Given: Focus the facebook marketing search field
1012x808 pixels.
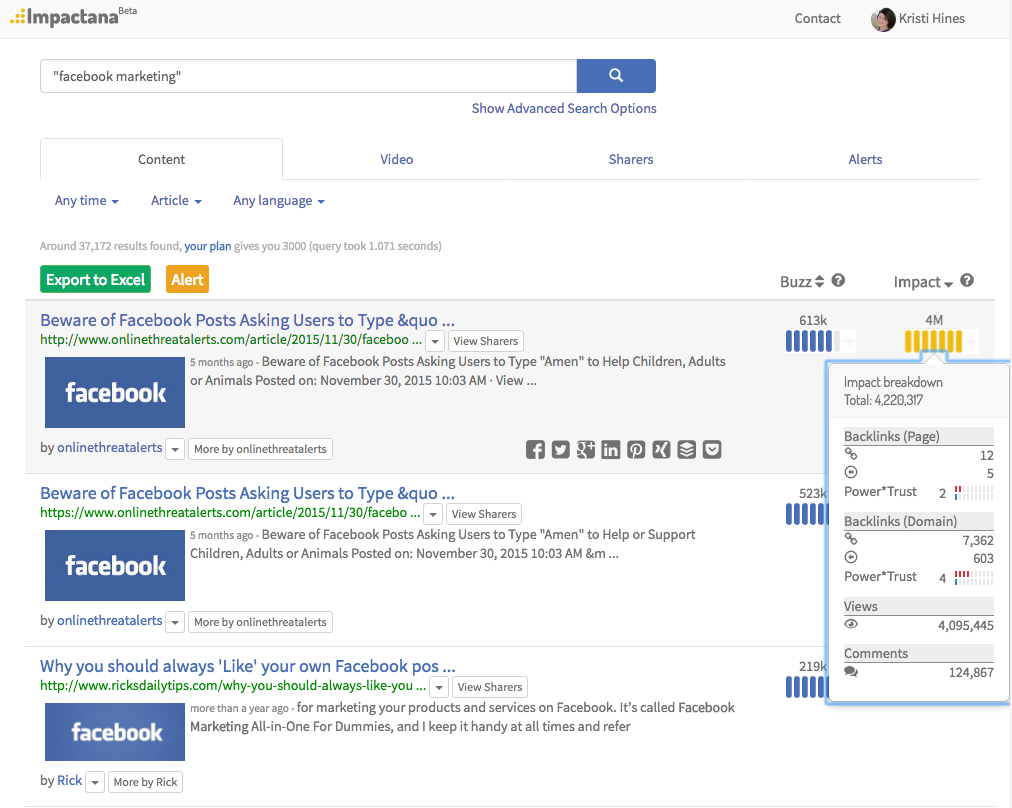Looking at the screenshot, I should click(309, 76).
